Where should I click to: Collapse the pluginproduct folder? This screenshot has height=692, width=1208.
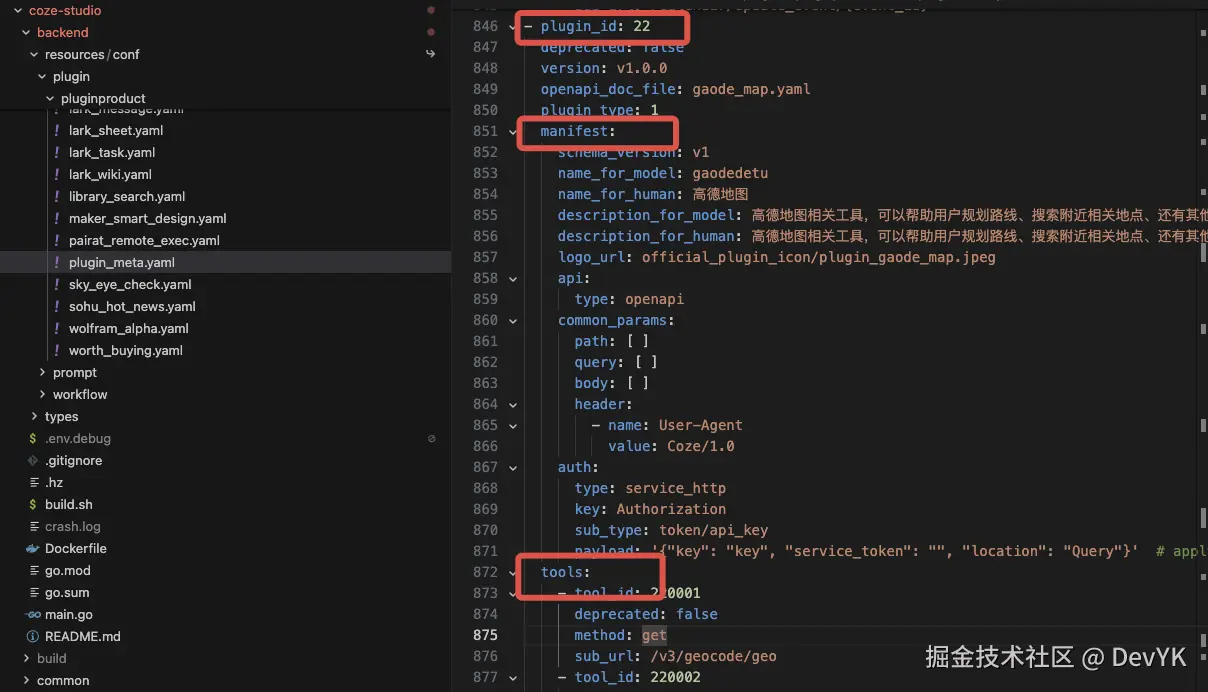pos(50,99)
